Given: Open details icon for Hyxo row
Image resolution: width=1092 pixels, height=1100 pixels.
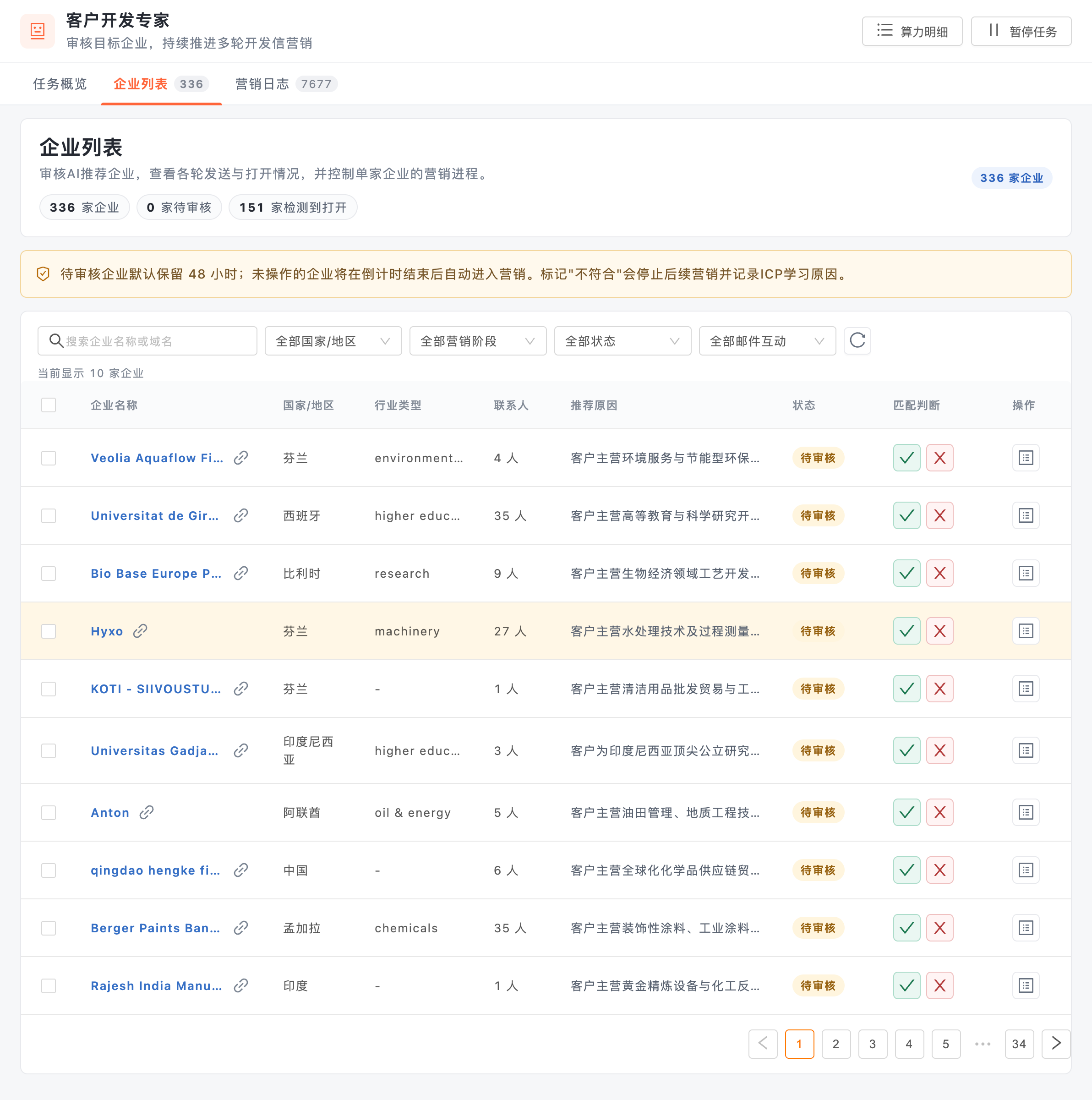Looking at the screenshot, I should 1026,631.
